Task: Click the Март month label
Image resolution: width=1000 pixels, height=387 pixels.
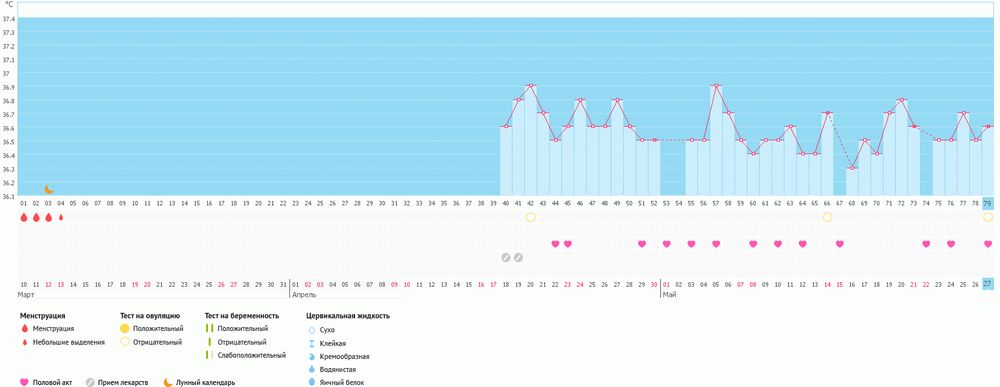Action: pos(26,295)
